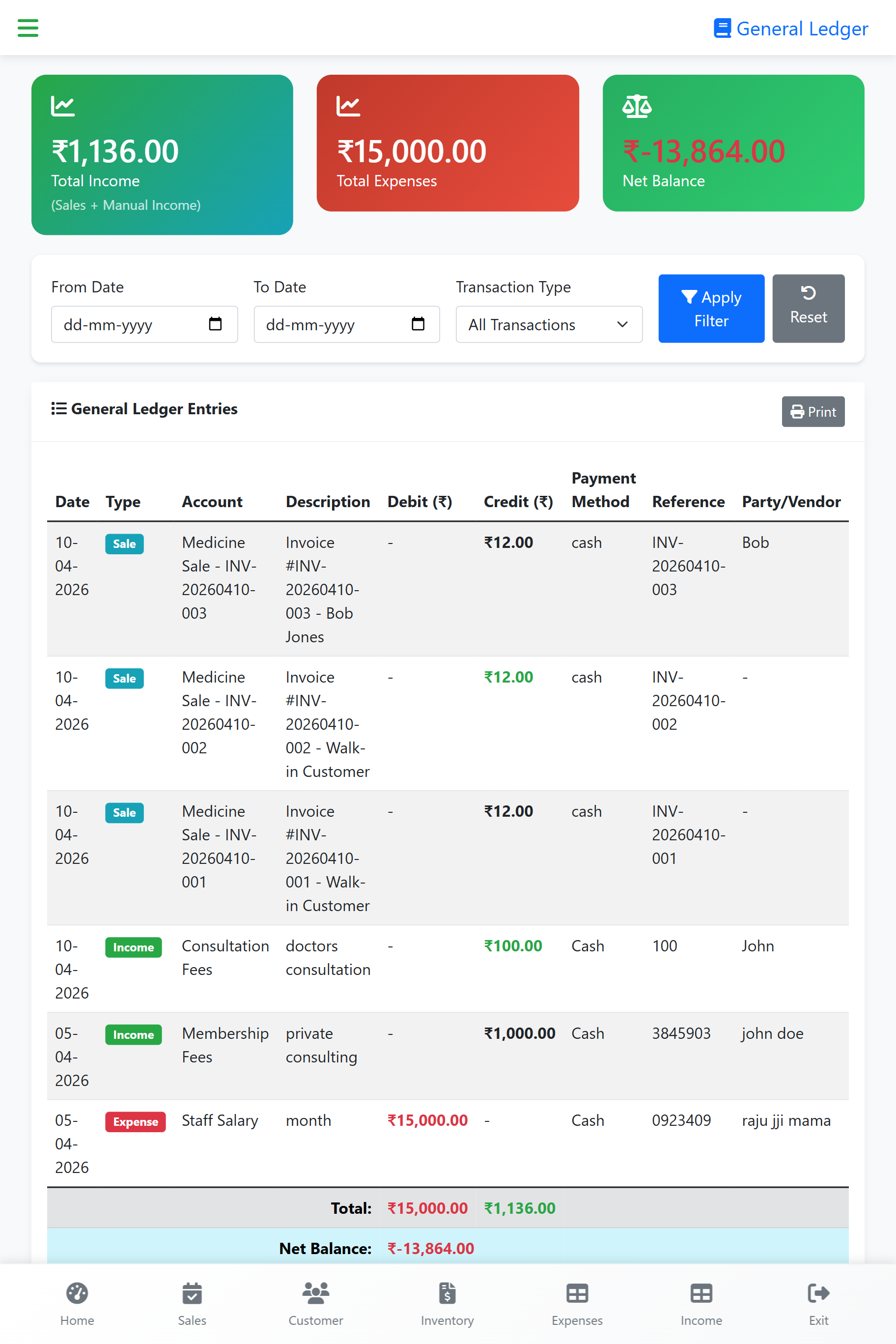Click the Description column header
Viewport: 896px width, 1344px height.
(328, 502)
